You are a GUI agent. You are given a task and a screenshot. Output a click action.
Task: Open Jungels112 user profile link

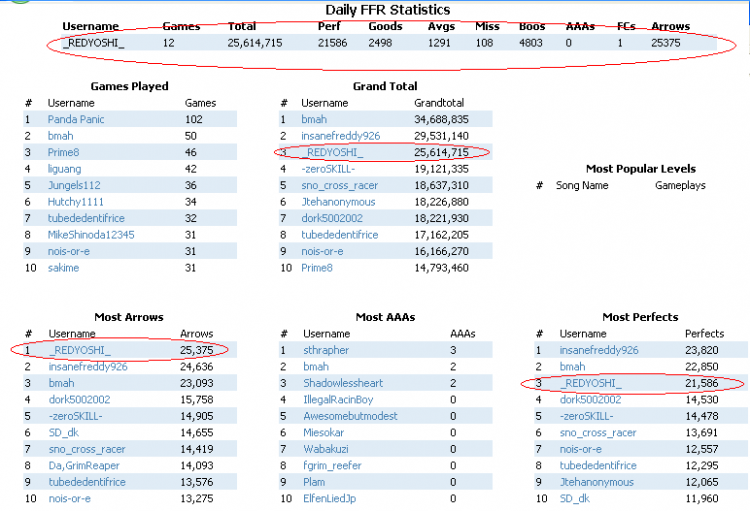tap(73, 185)
